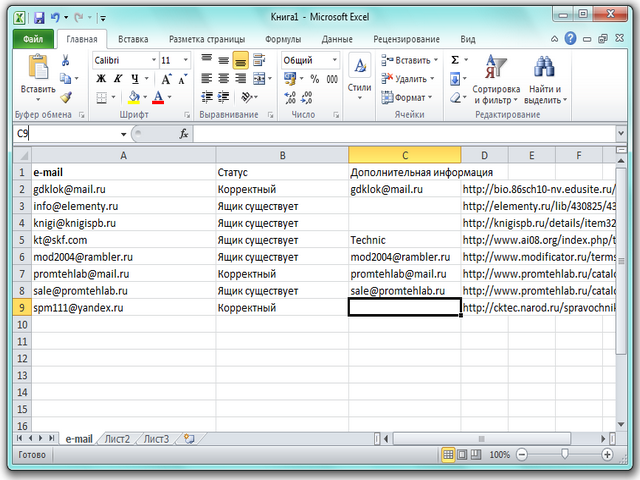
Task: Click the Fill down arrow icon
Action: 455,78
